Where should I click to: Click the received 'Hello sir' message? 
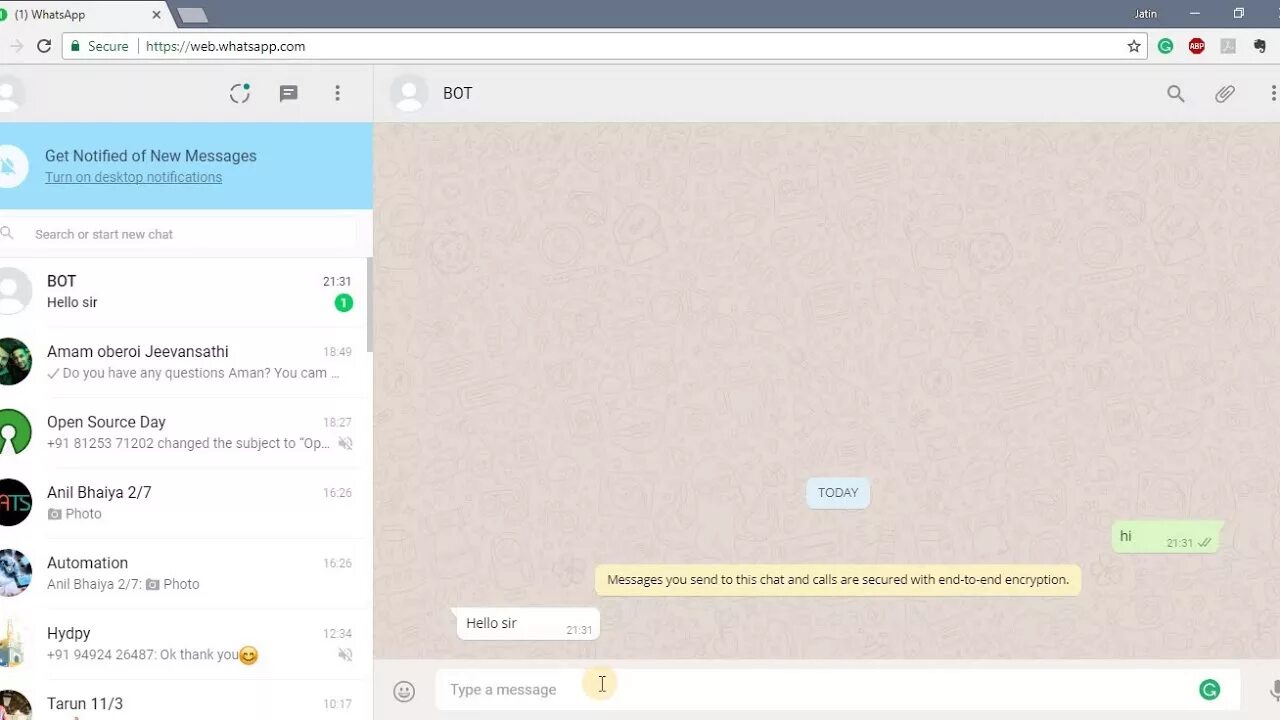pyautogui.click(x=527, y=623)
